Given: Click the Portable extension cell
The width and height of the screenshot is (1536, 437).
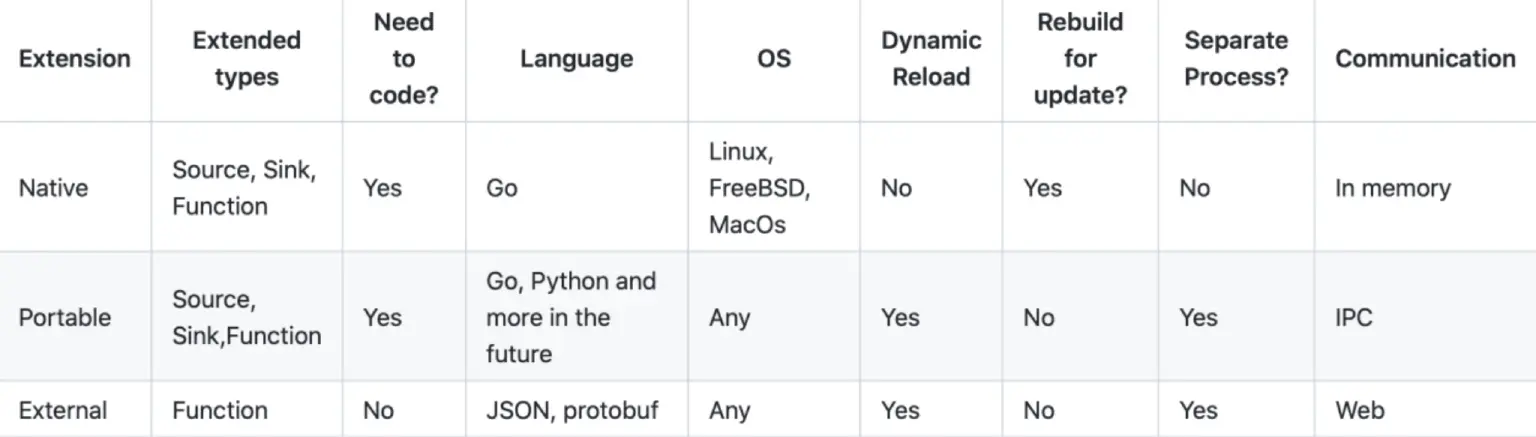Looking at the screenshot, I should click(65, 318).
